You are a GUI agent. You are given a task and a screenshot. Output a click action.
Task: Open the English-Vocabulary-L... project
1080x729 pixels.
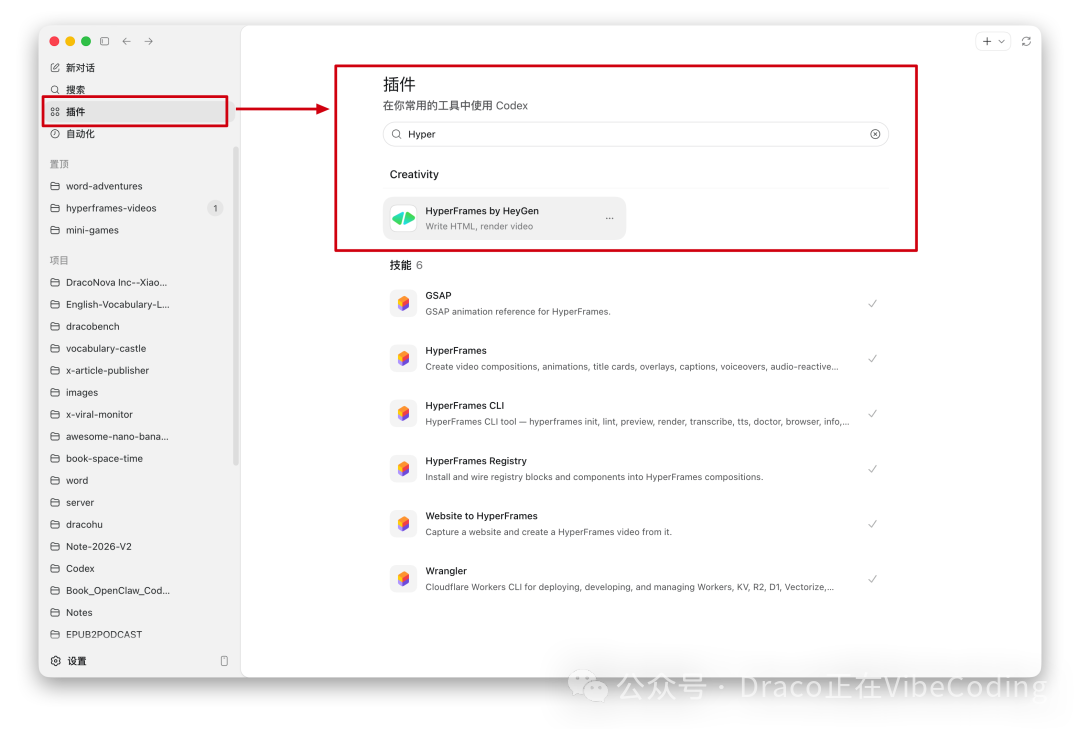click(x=137, y=305)
